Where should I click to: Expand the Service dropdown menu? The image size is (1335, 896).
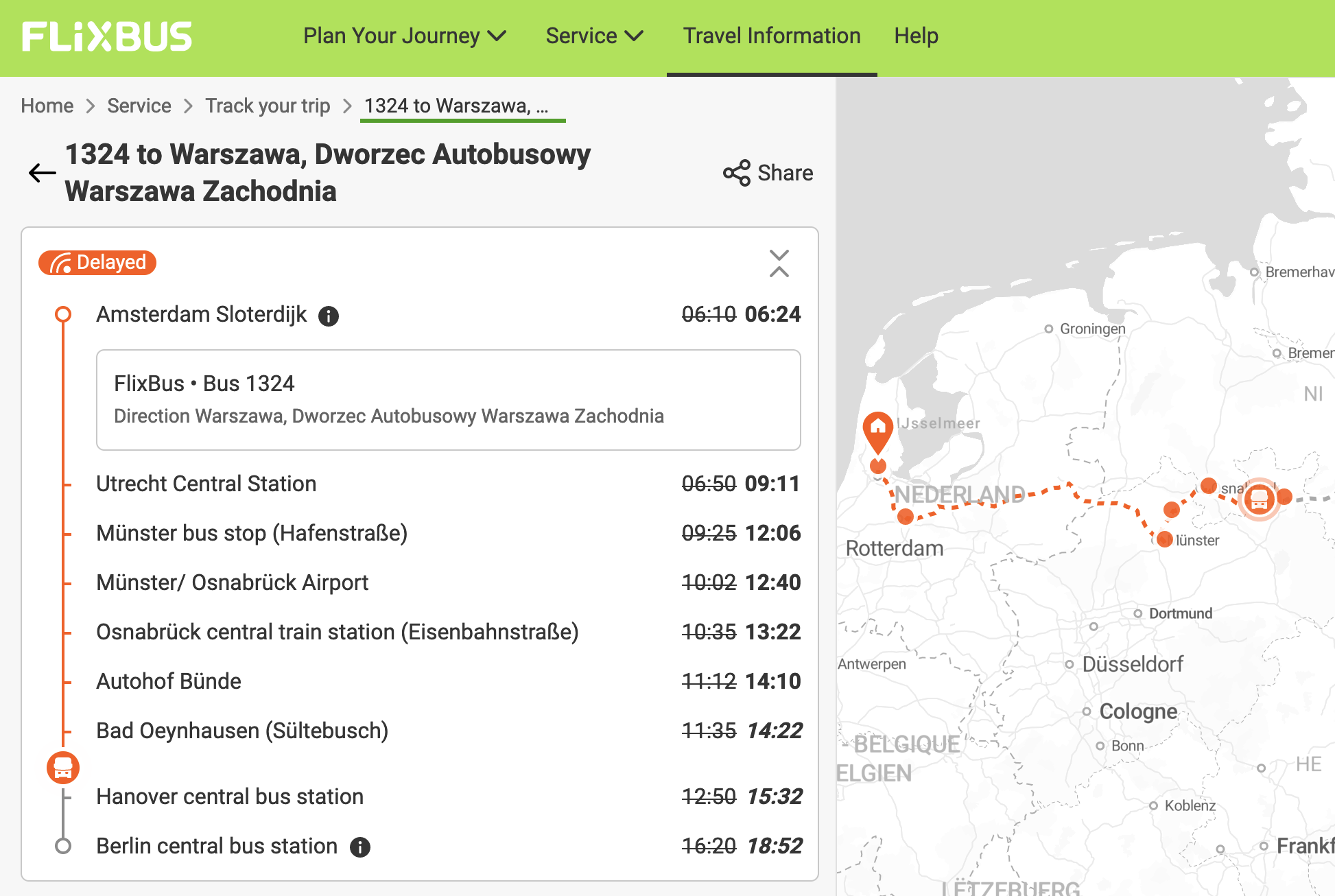tap(594, 36)
